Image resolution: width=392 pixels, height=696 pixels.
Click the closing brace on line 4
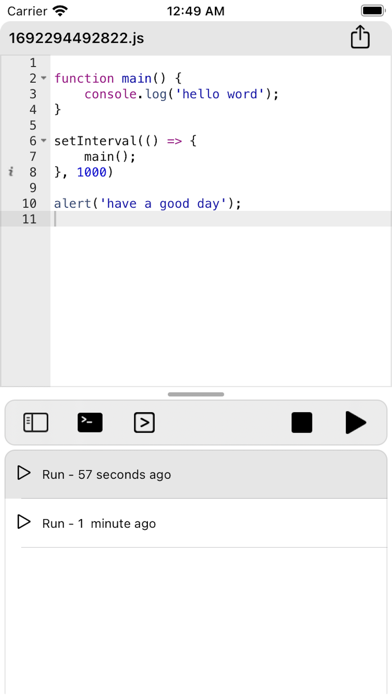[58, 110]
